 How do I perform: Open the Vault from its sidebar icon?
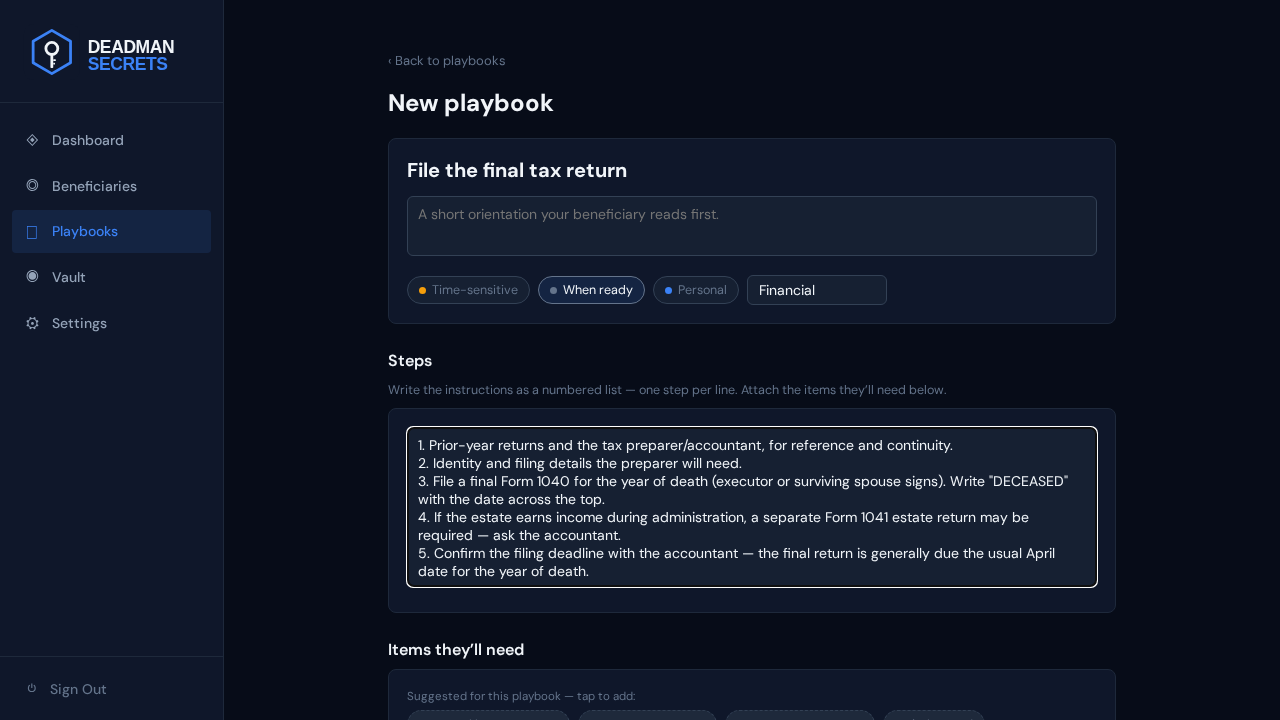pos(32,277)
